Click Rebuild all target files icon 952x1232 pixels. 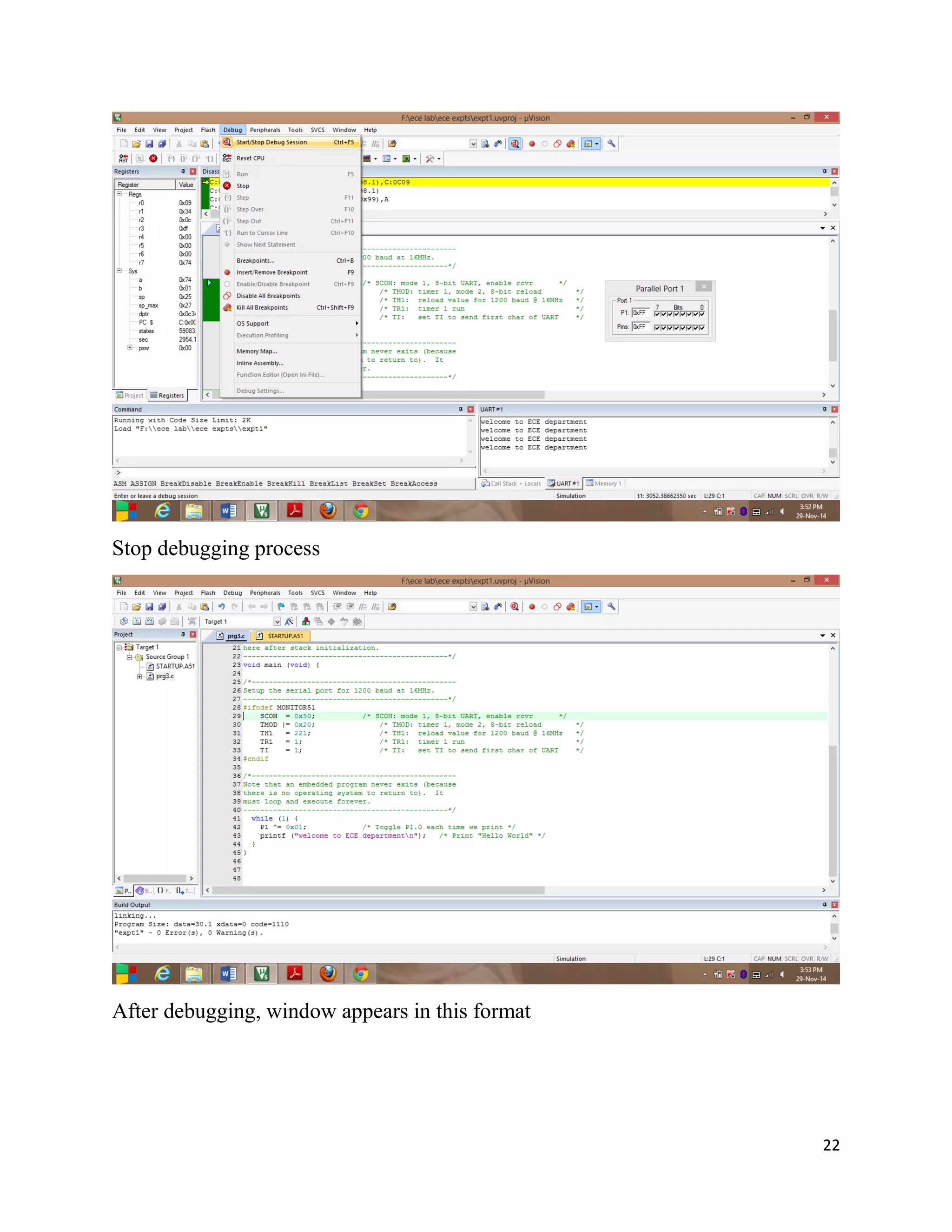150,621
